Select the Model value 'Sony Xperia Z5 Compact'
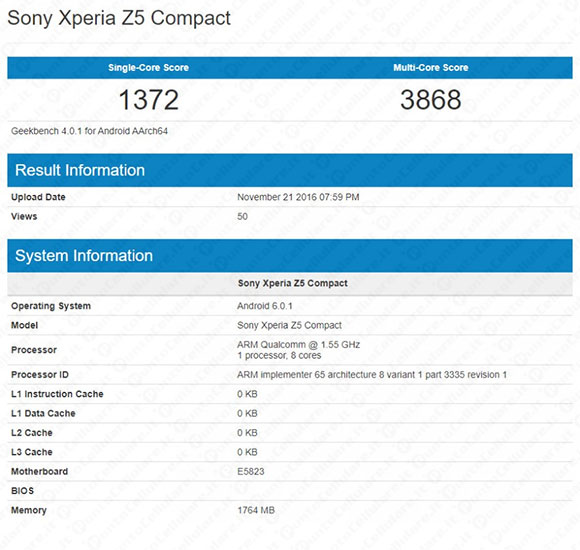 pyautogui.click(x=289, y=325)
